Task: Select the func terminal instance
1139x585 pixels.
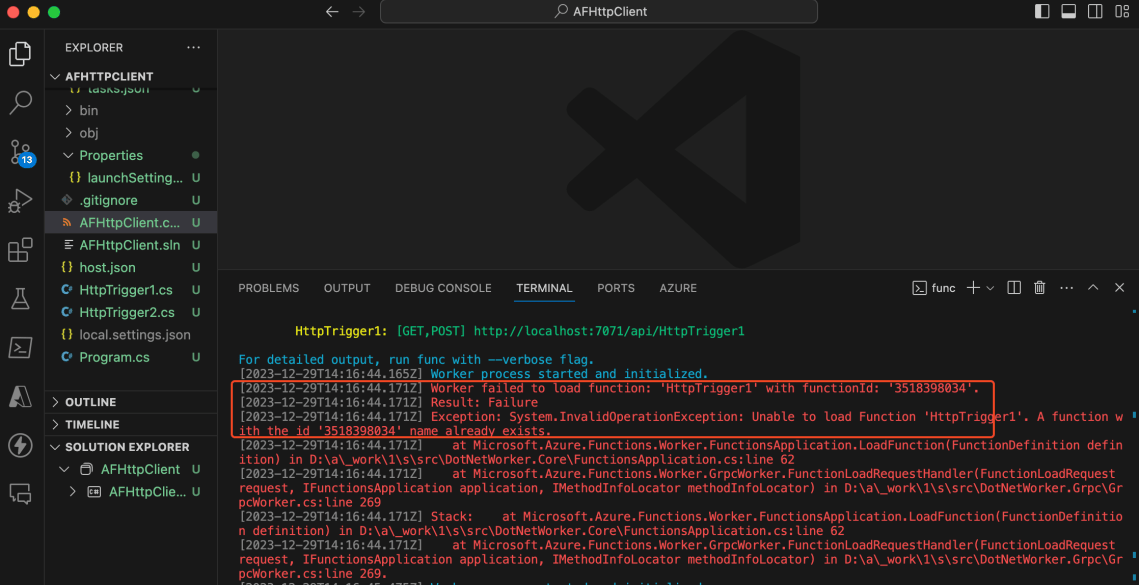Action: tap(934, 288)
